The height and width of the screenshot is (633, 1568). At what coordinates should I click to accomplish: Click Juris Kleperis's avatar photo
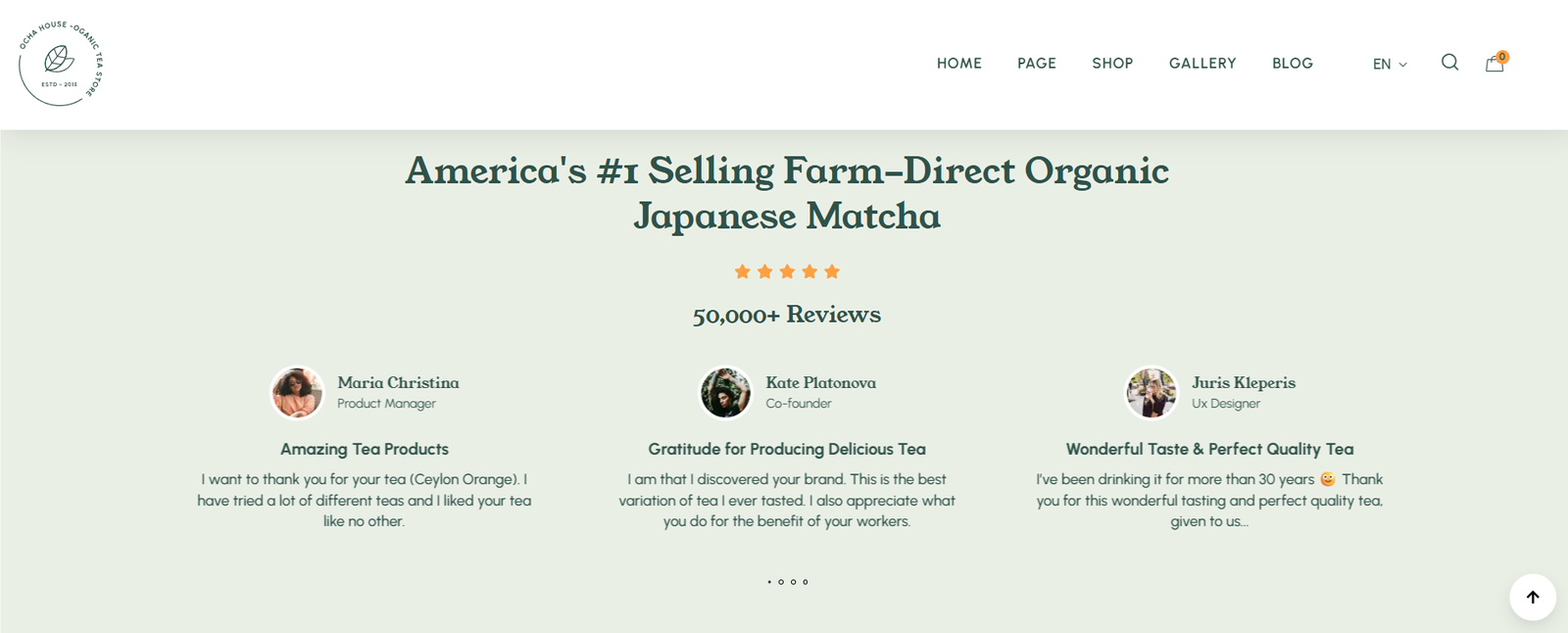[1151, 393]
